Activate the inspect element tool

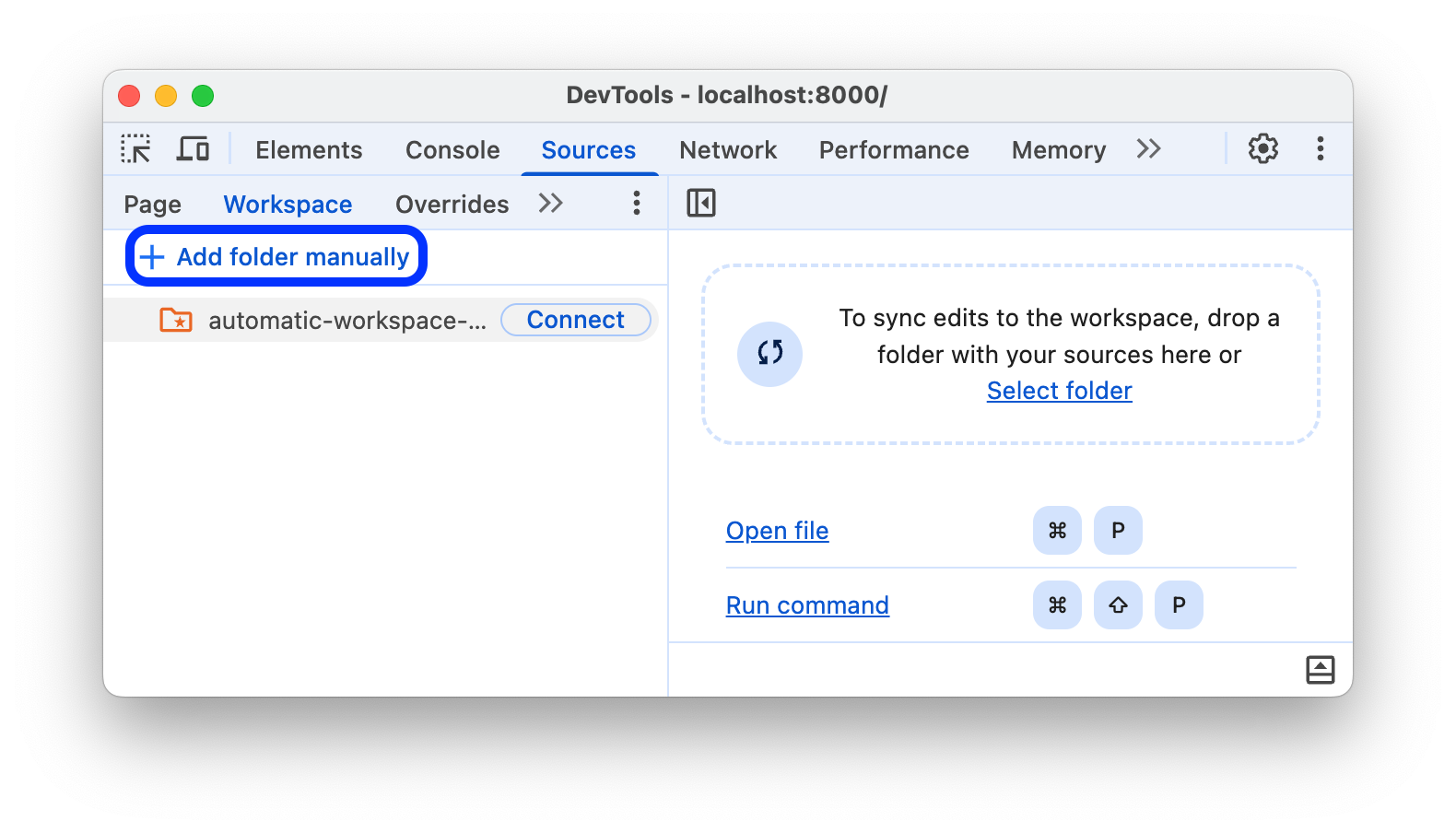pos(135,148)
